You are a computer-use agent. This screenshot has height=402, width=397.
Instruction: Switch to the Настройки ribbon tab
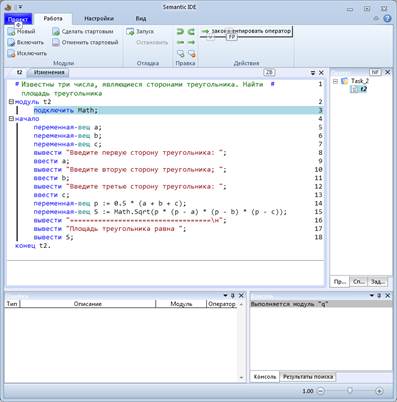pyautogui.click(x=99, y=19)
